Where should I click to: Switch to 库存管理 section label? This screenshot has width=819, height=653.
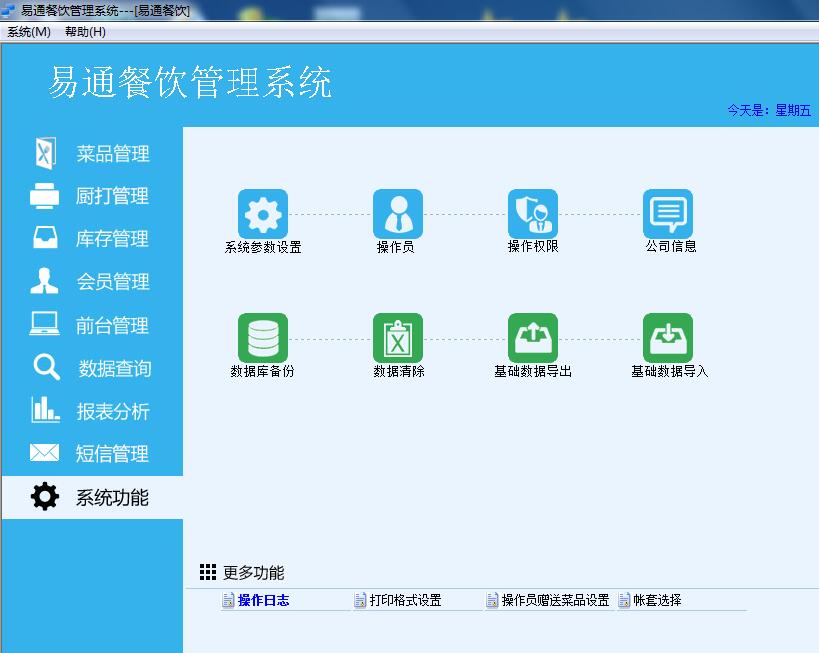[x=112, y=239]
